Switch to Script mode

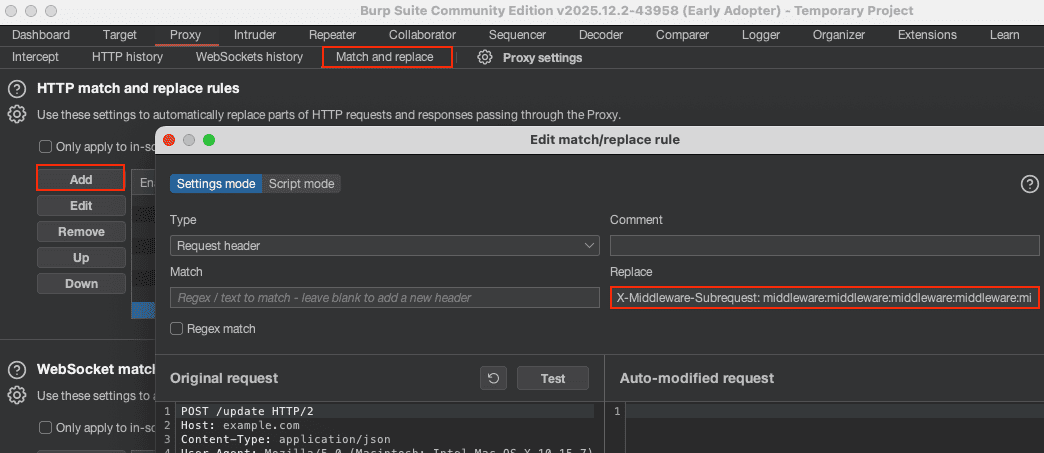point(301,184)
